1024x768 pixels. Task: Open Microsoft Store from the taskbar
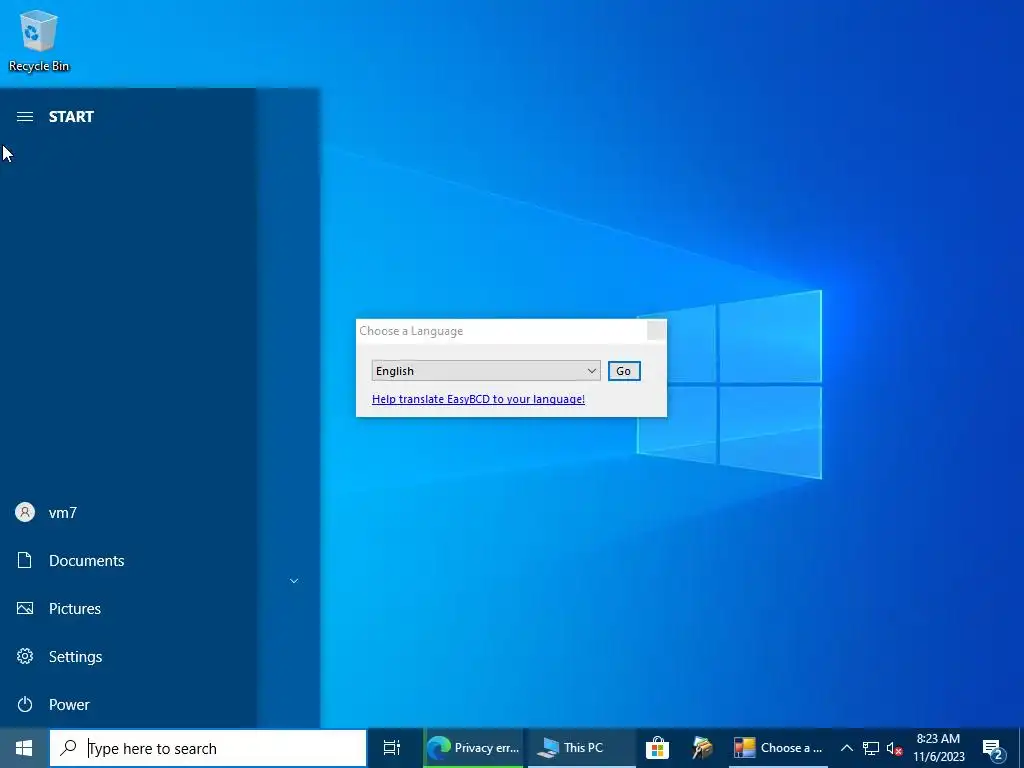click(x=658, y=748)
